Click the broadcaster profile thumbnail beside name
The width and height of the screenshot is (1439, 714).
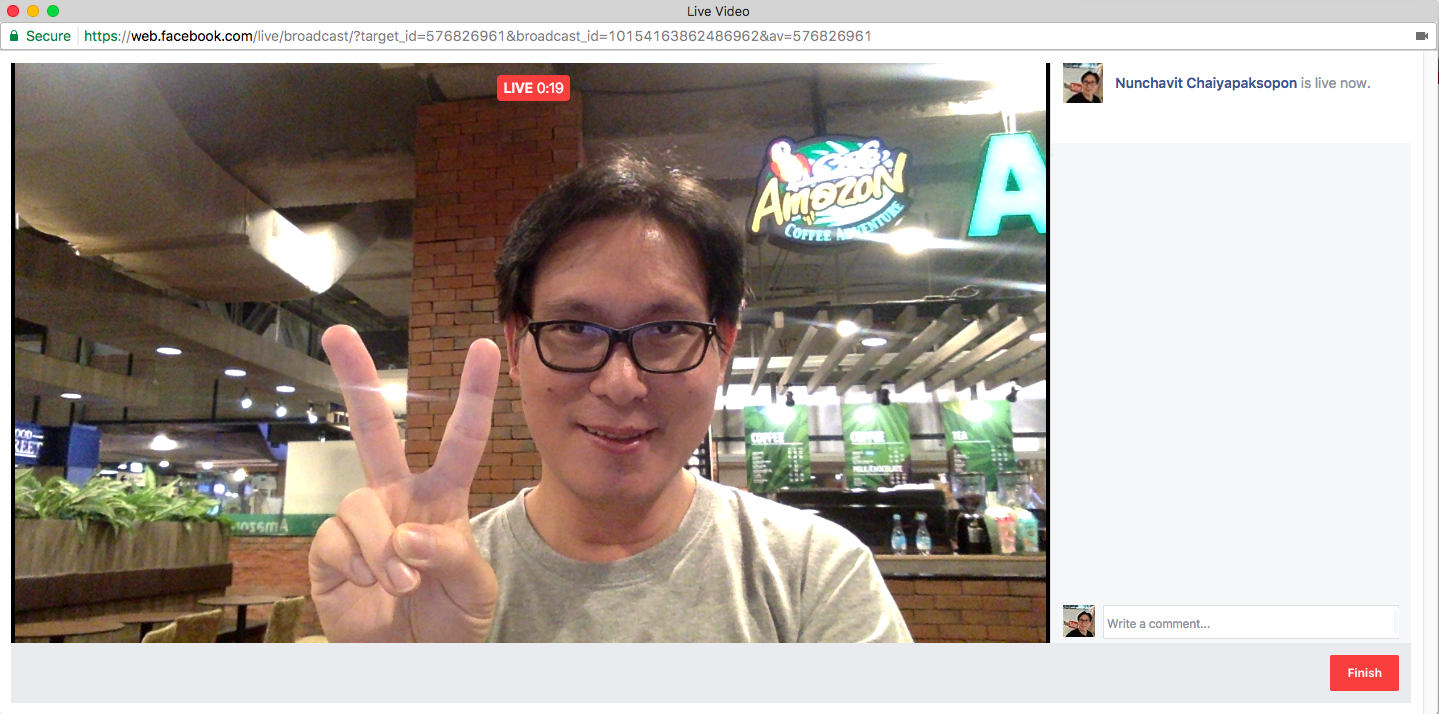click(1083, 83)
